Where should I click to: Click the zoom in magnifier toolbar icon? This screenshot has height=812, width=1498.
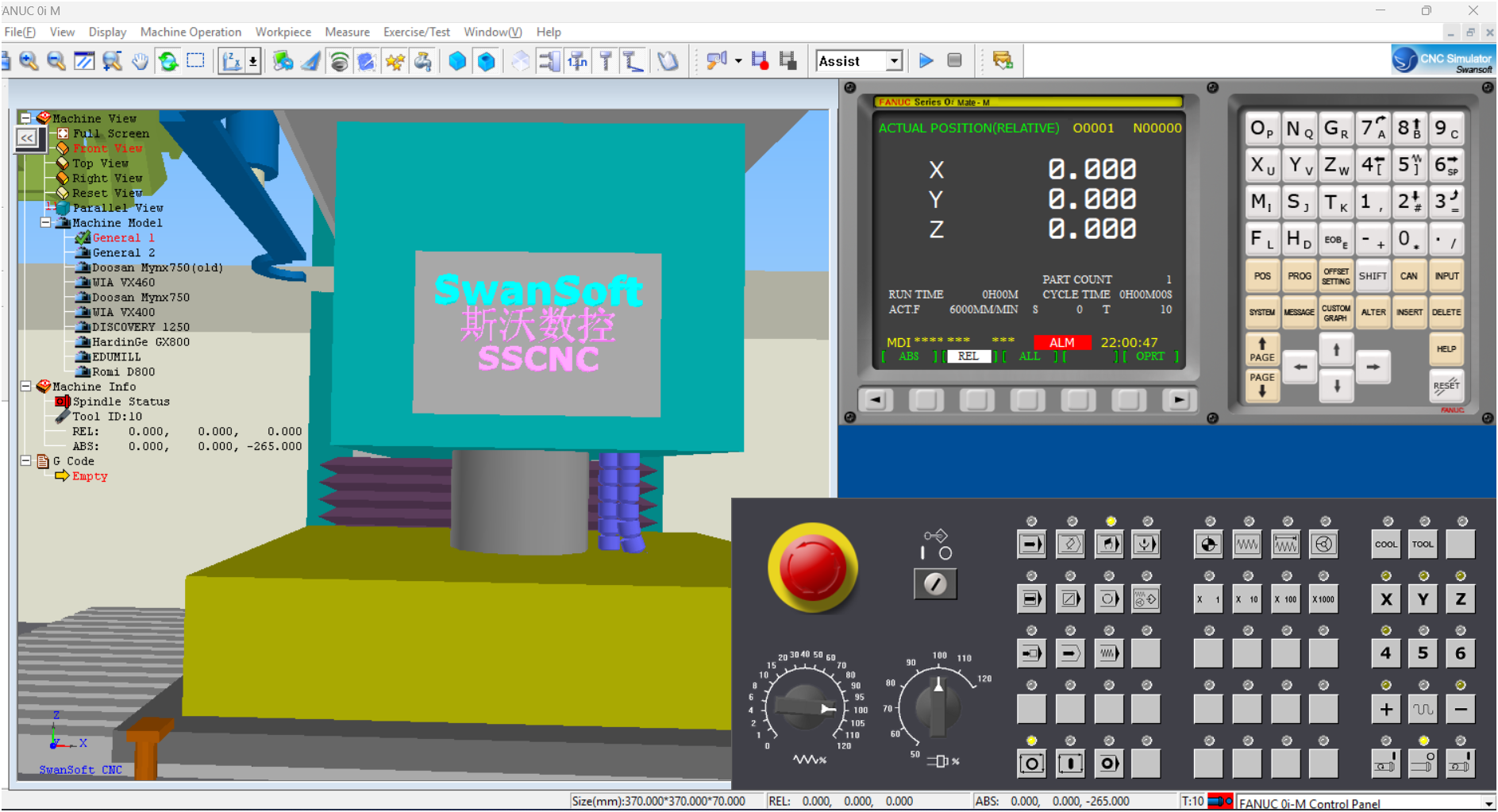click(x=29, y=61)
